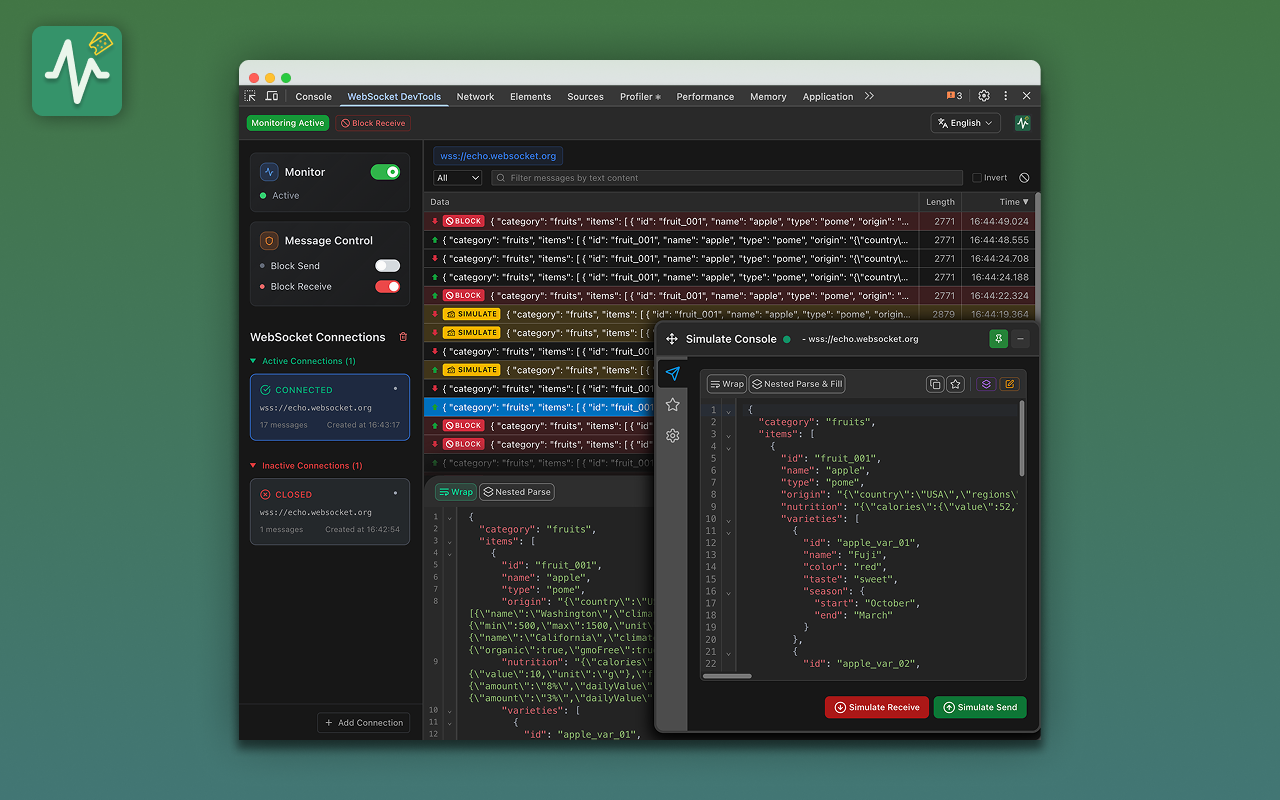Screen dimensions: 1280x800
Task: Open the English language dropdown
Action: [x=963, y=123]
